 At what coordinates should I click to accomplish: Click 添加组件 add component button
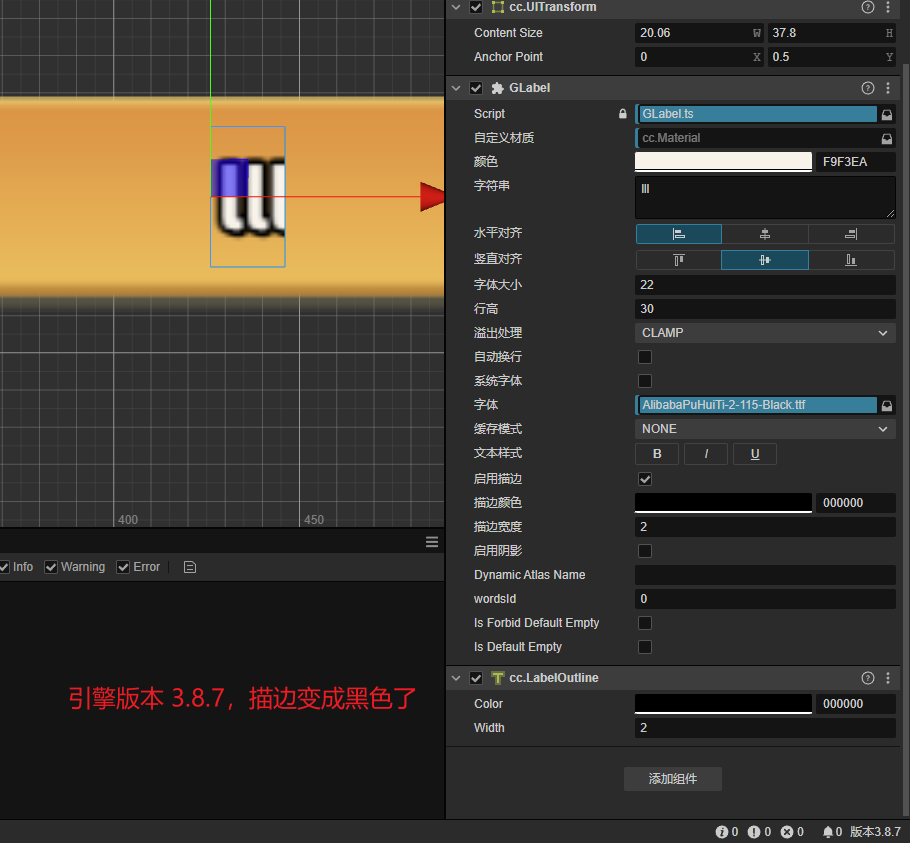point(673,779)
